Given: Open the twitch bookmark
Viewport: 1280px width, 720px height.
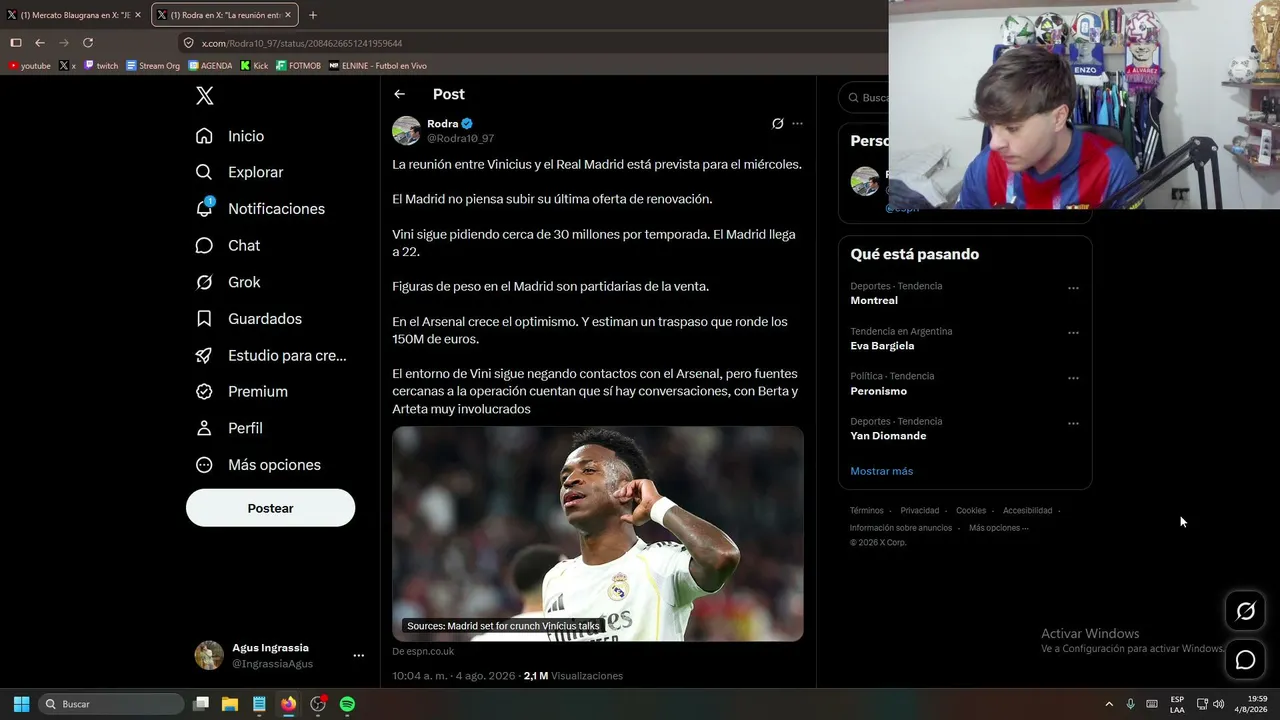Looking at the screenshot, I should point(101,66).
